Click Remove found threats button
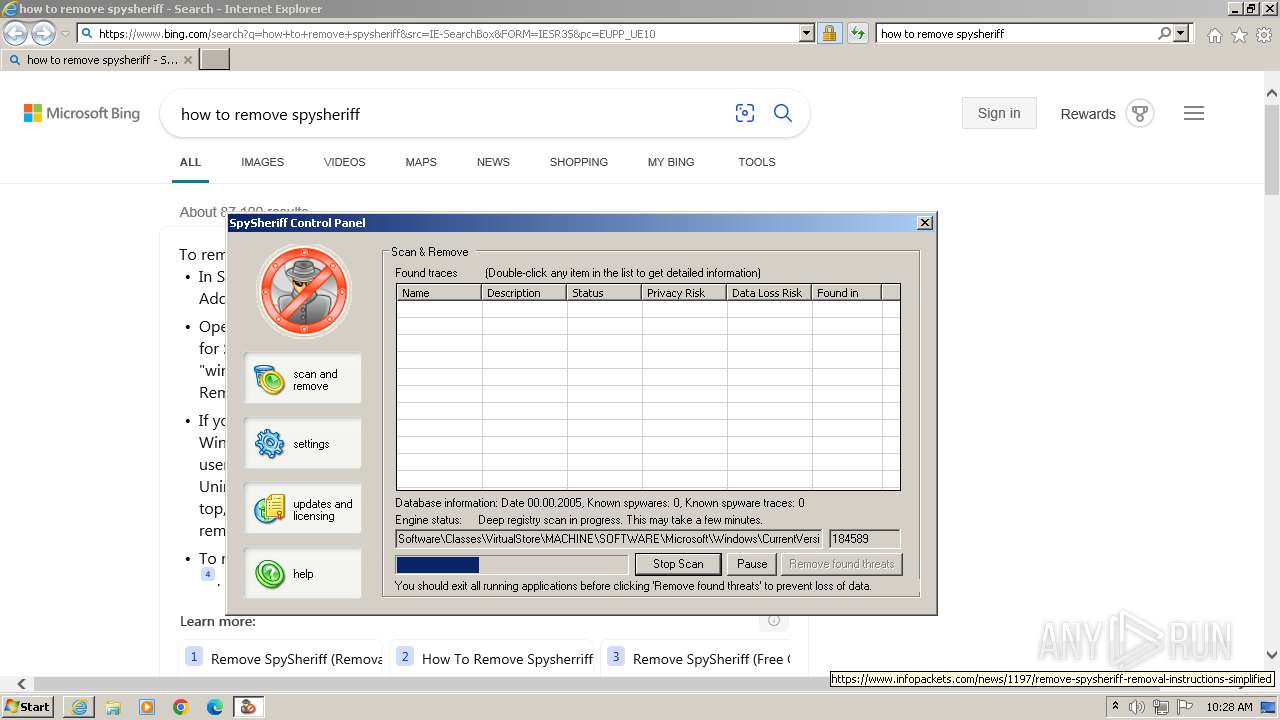The height and width of the screenshot is (720, 1280). point(841,564)
